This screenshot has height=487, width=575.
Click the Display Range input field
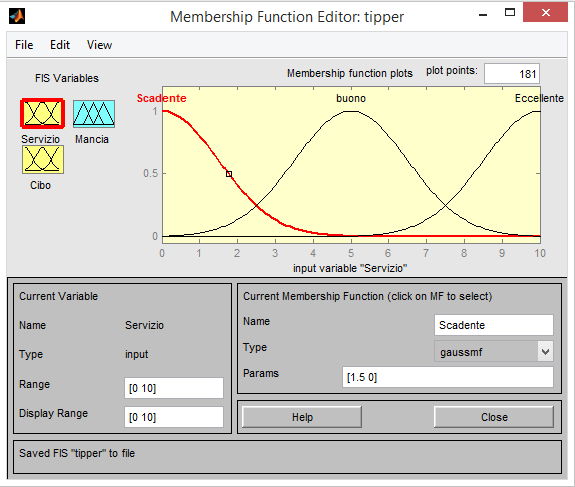pyautogui.click(x=174, y=417)
